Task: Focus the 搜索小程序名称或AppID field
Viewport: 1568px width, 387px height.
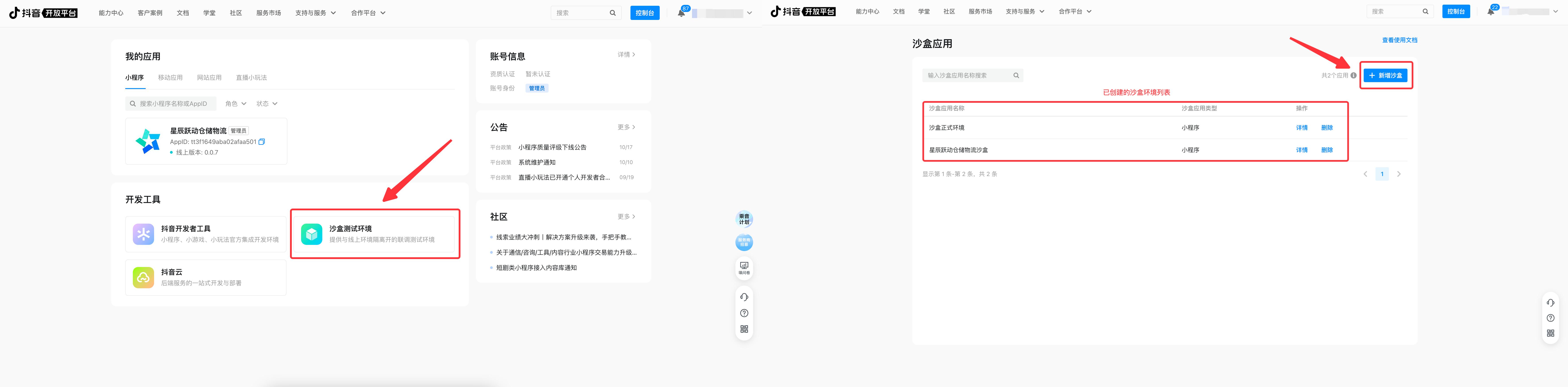Action: 171,103
